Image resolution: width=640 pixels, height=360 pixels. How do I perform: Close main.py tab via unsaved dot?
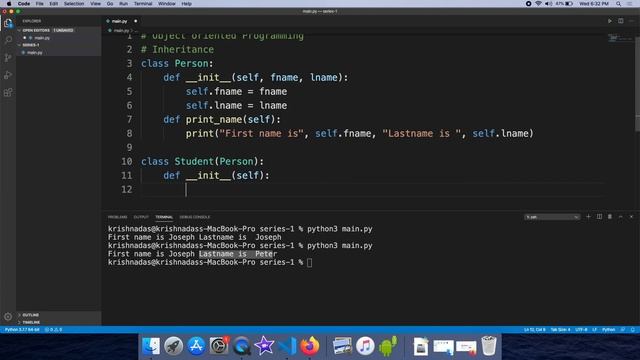136,21
